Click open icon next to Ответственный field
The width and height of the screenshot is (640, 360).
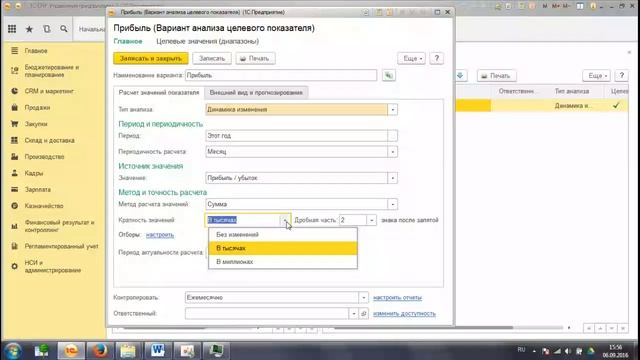pyautogui.click(x=364, y=313)
